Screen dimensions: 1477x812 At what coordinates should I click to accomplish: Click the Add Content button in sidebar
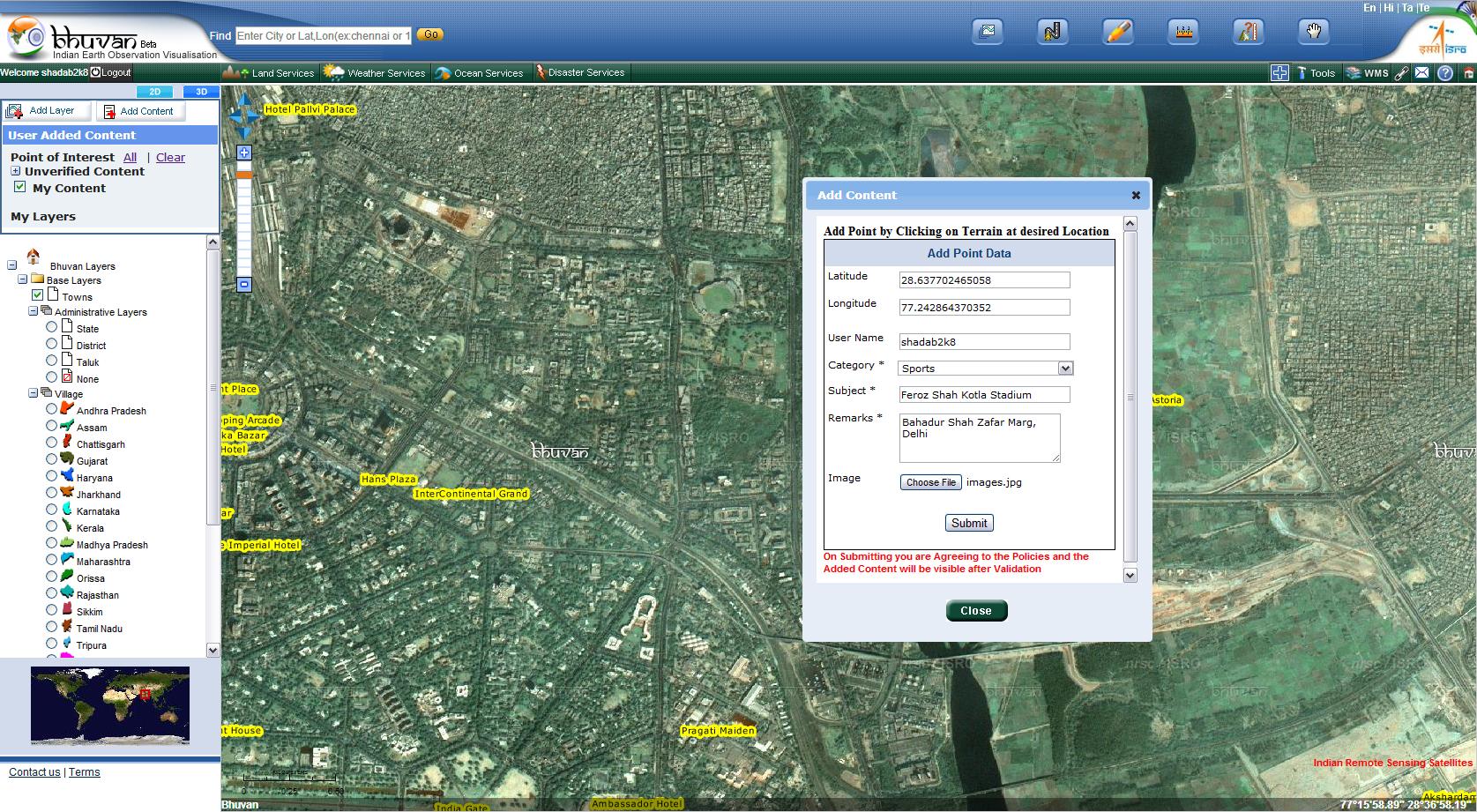[139, 111]
